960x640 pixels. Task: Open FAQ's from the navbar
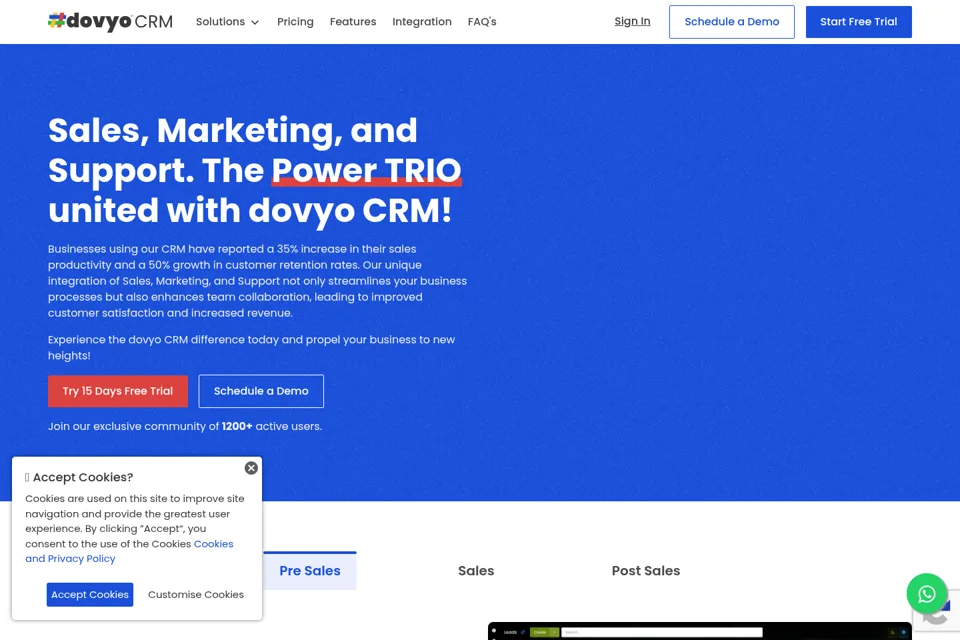(482, 21)
